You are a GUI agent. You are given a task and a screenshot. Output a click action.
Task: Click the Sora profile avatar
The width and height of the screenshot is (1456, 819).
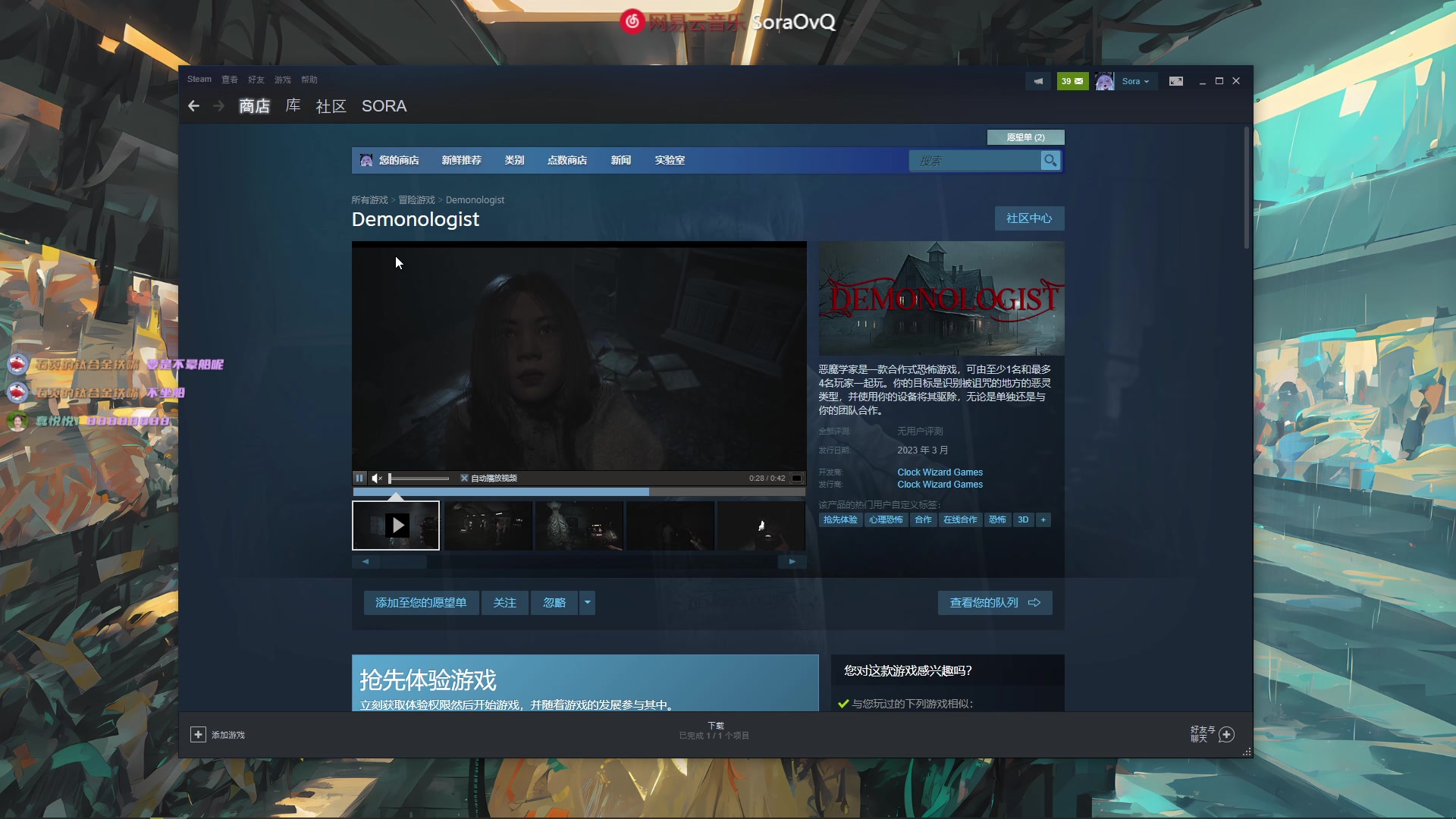click(x=1105, y=81)
